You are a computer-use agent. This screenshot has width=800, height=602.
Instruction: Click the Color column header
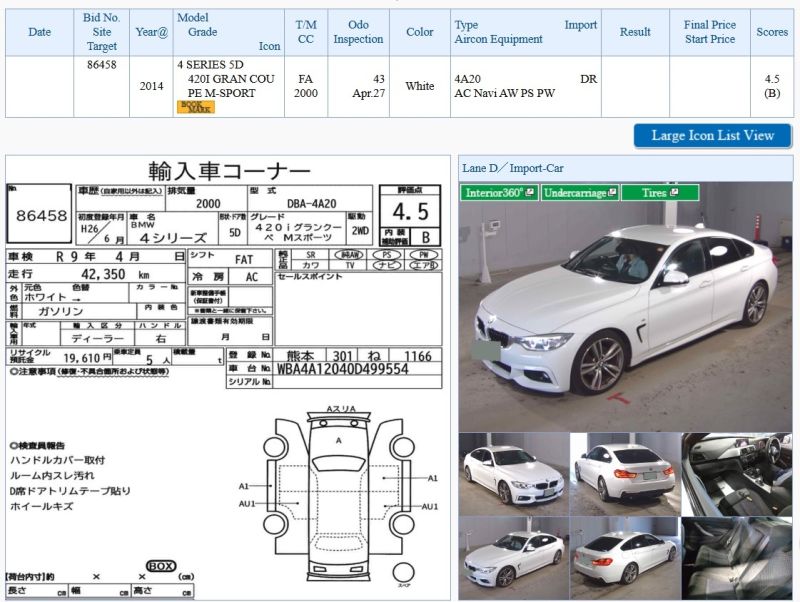click(419, 32)
